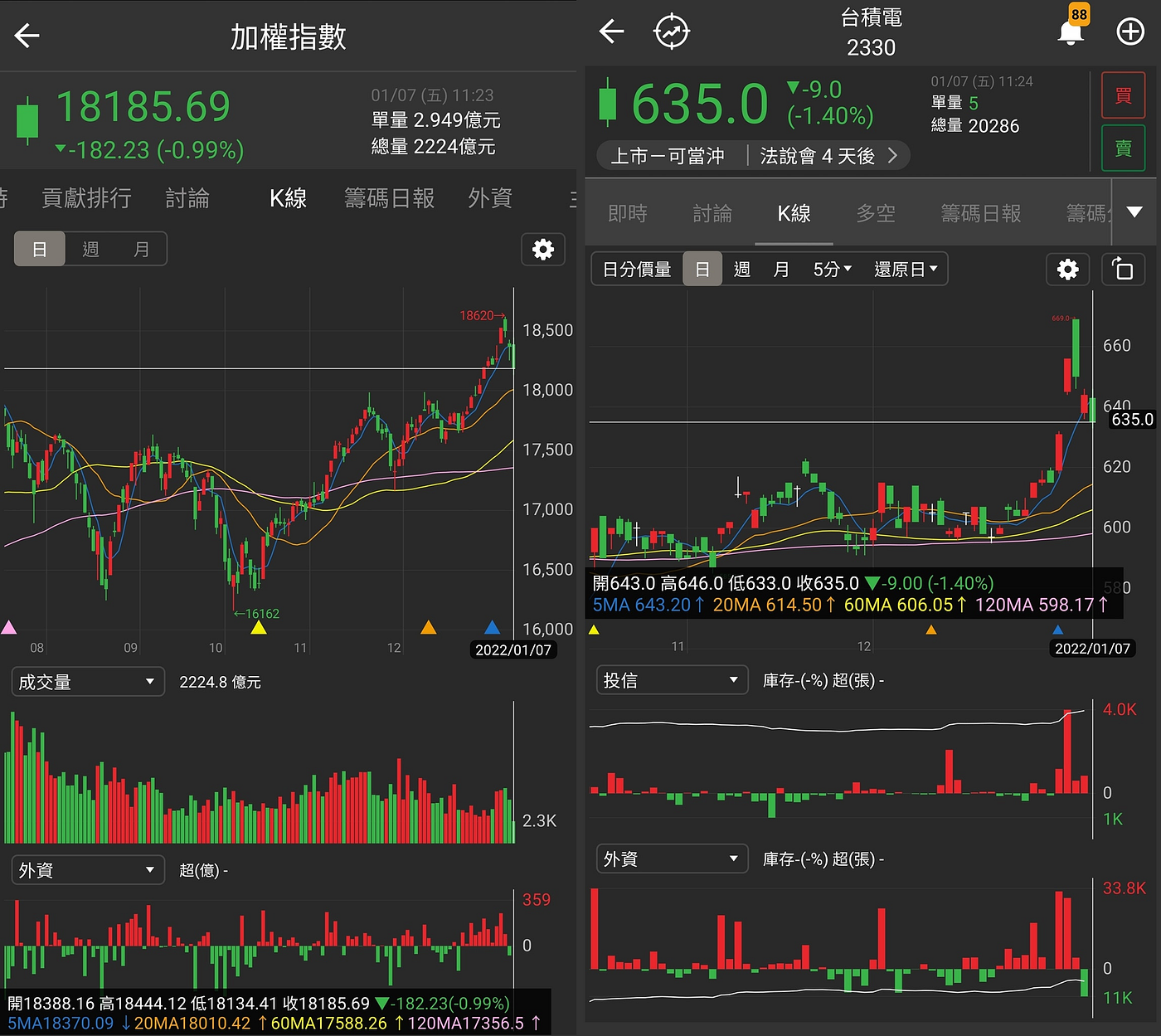This screenshot has width=1161, height=1036.
Task: Switch to 討論 tab on 加權指數 panel
Action: [187, 198]
